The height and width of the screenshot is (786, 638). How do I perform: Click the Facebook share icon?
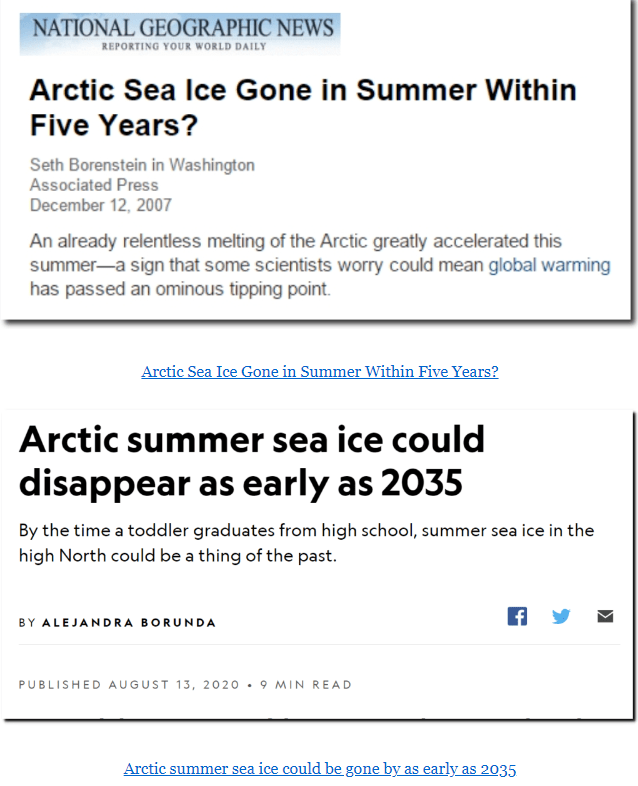point(517,616)
